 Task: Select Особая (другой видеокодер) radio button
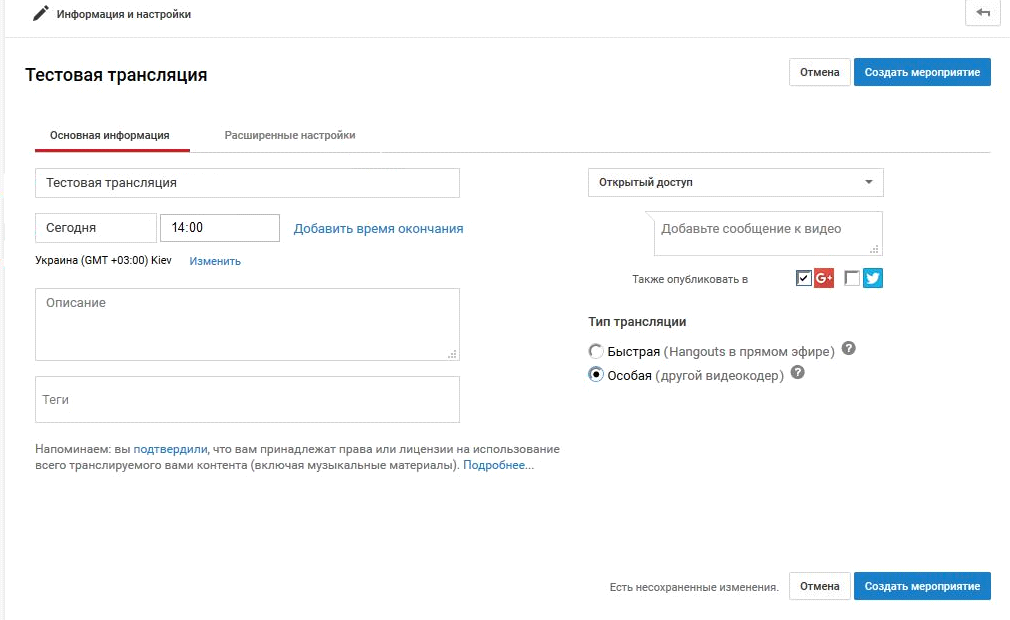point(596,375)
